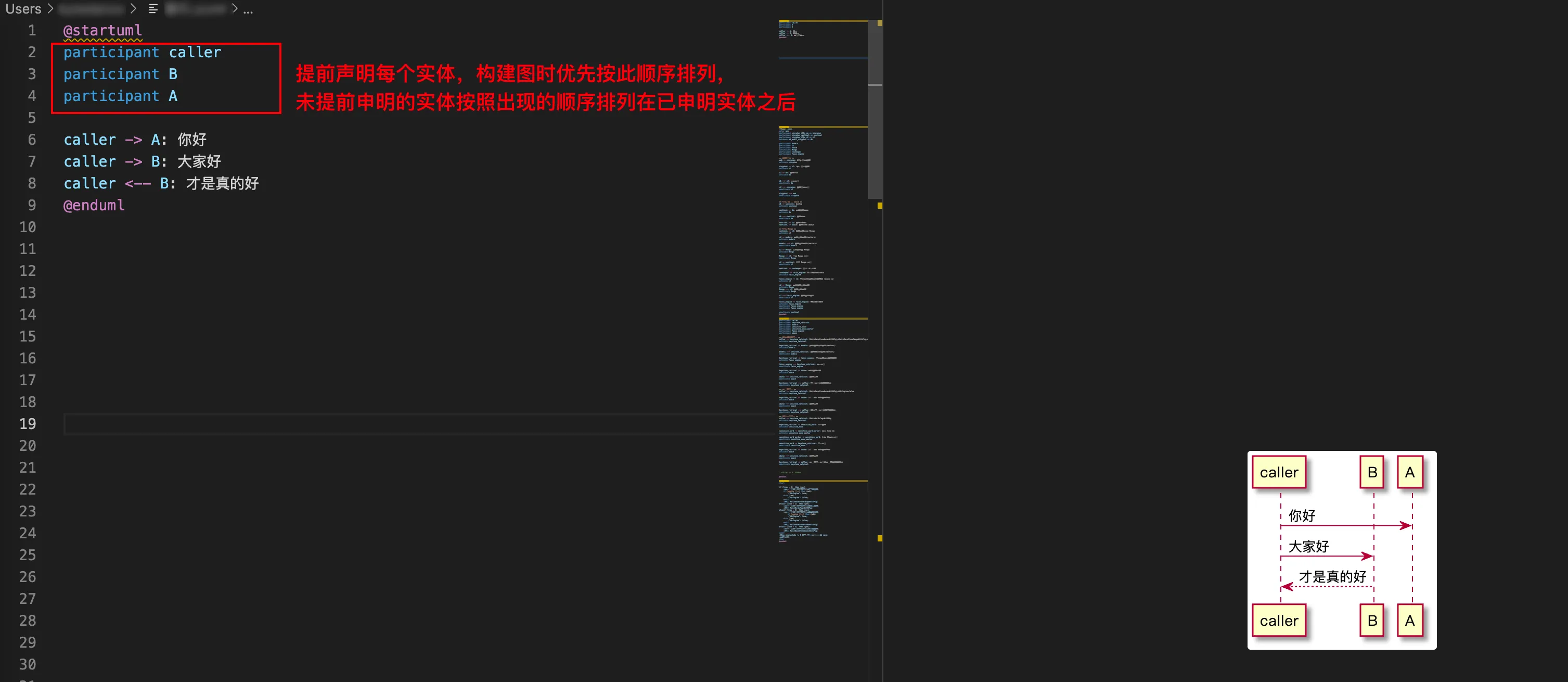
Task: Click line number 19 in gutter
Action: tap(28, 424)
